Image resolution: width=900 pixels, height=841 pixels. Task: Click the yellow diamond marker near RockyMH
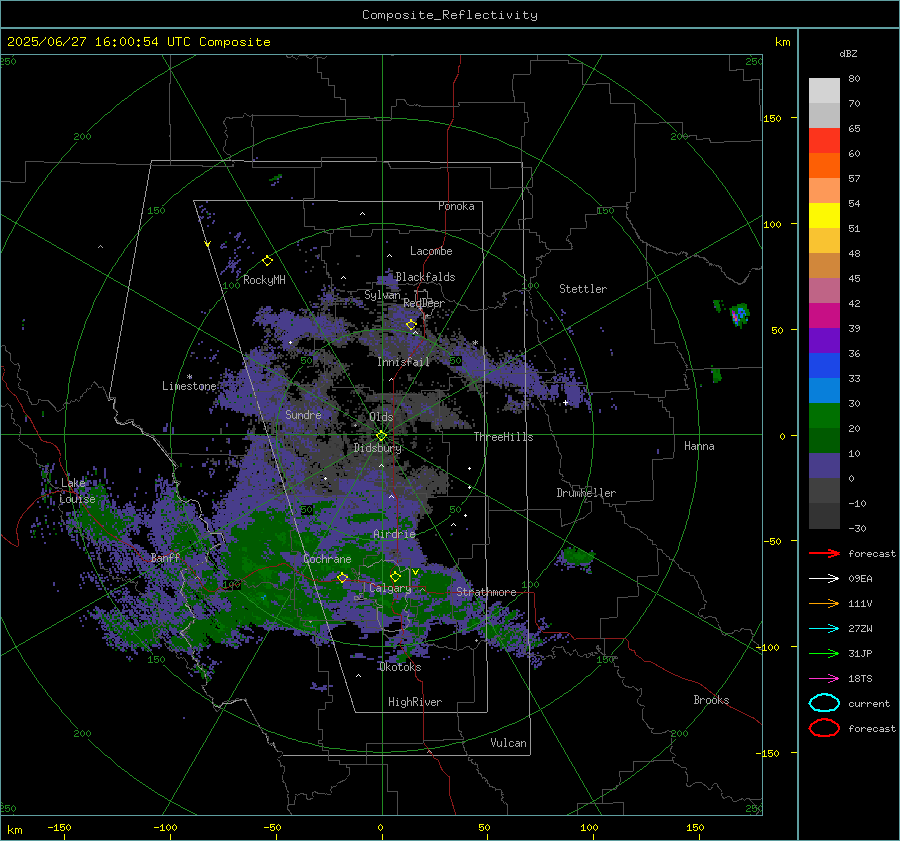click(267, 261)
